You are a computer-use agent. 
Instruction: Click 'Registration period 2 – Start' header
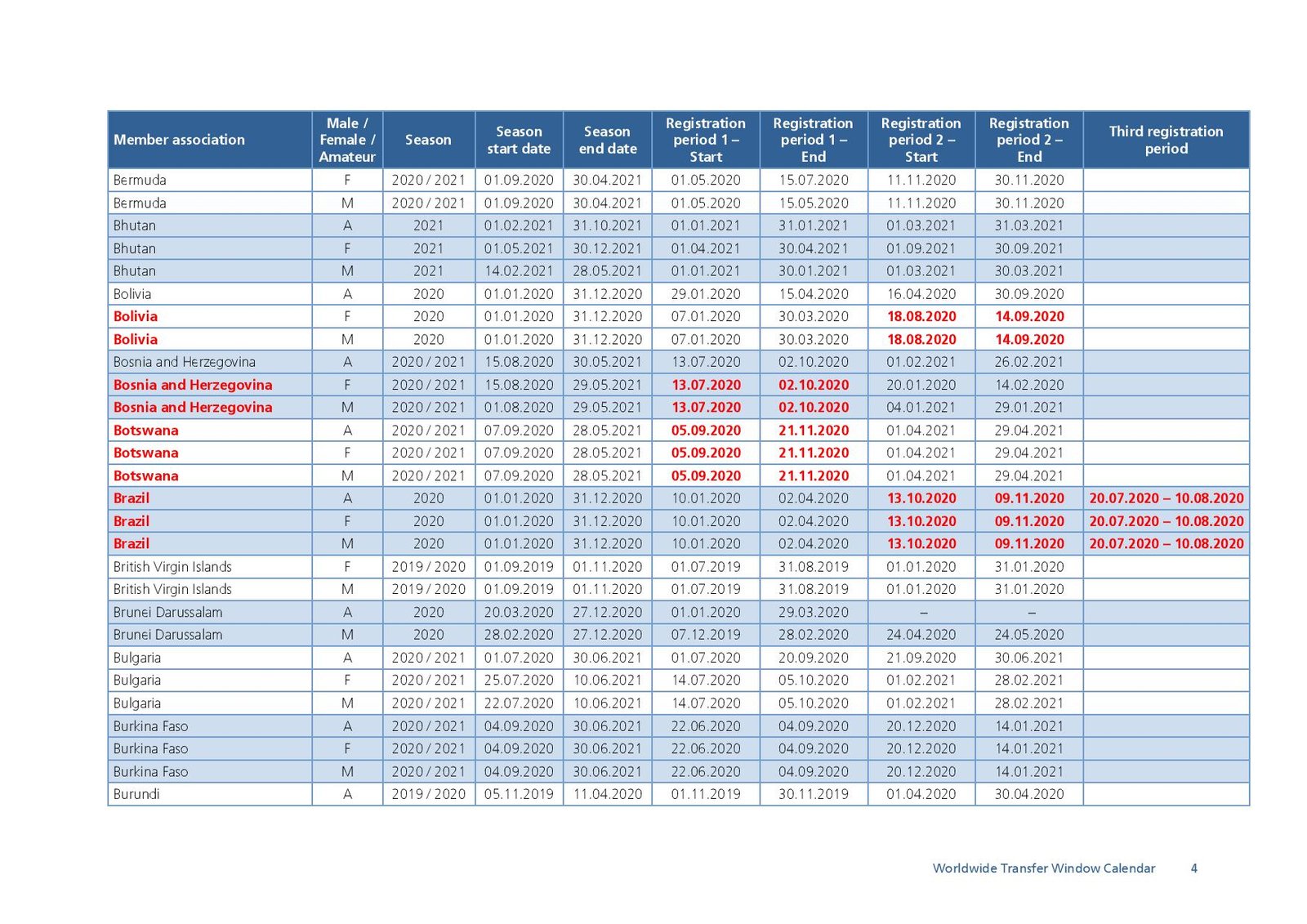click(x=921, y=140)
